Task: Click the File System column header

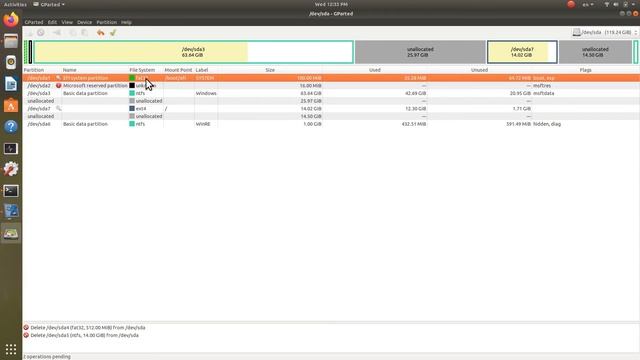Action: (x=142, y=70)
